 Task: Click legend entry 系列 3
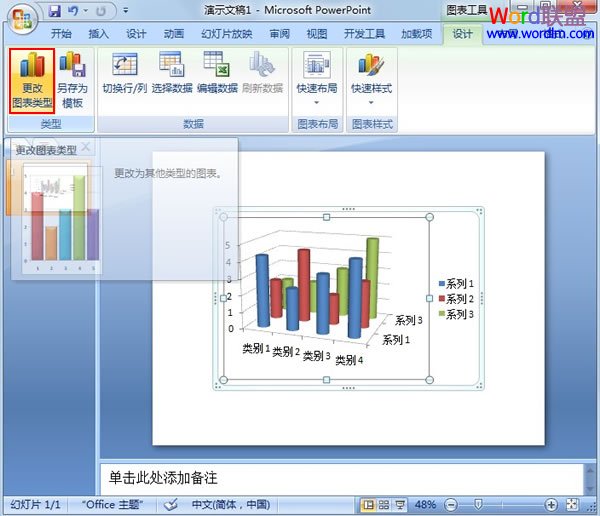(456, 314)
